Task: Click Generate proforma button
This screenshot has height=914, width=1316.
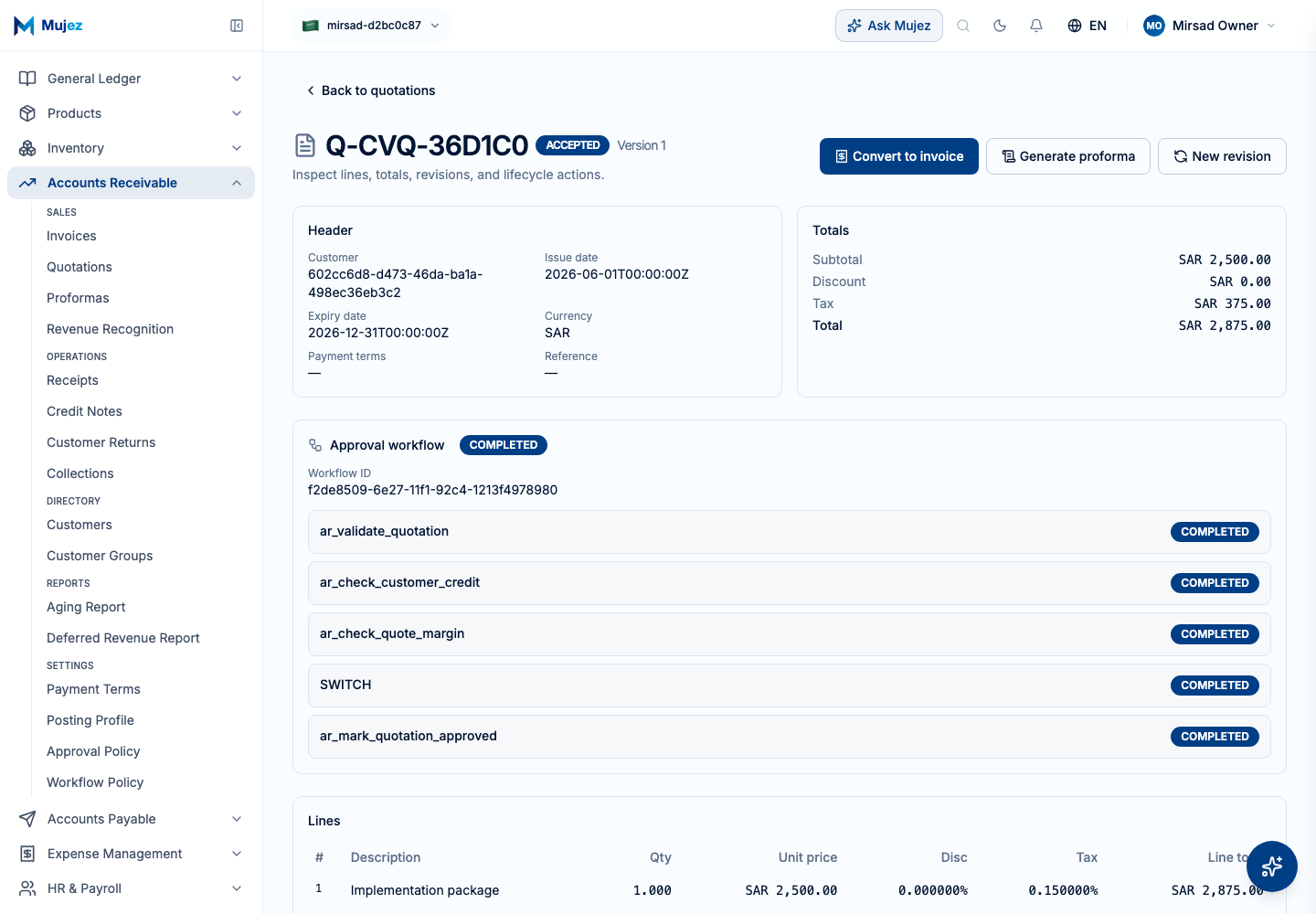Action: tap(1068, 156)
